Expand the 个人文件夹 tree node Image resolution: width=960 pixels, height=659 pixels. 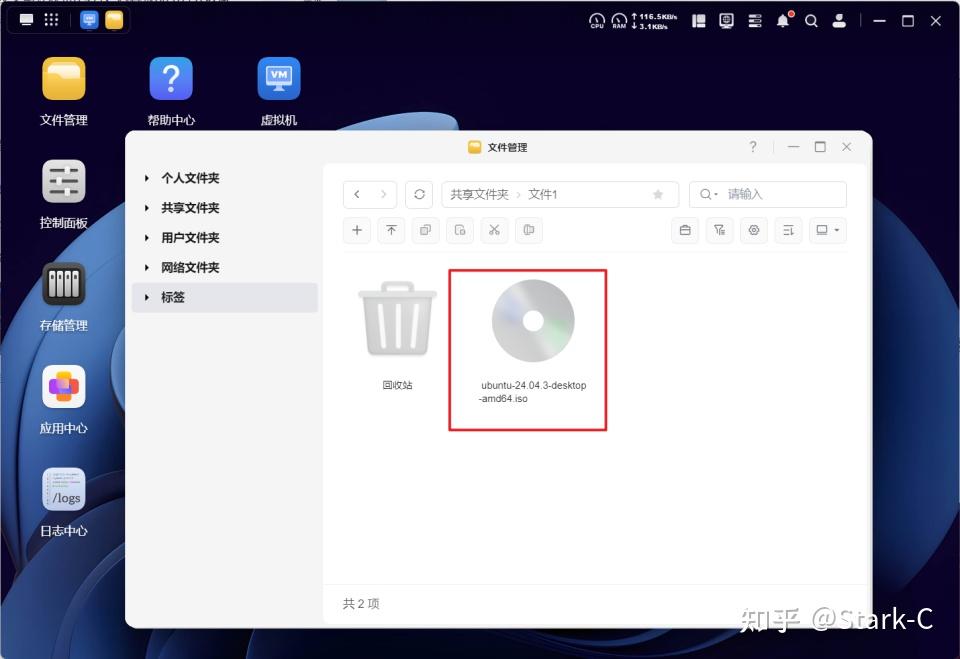(x=147, y=178)
